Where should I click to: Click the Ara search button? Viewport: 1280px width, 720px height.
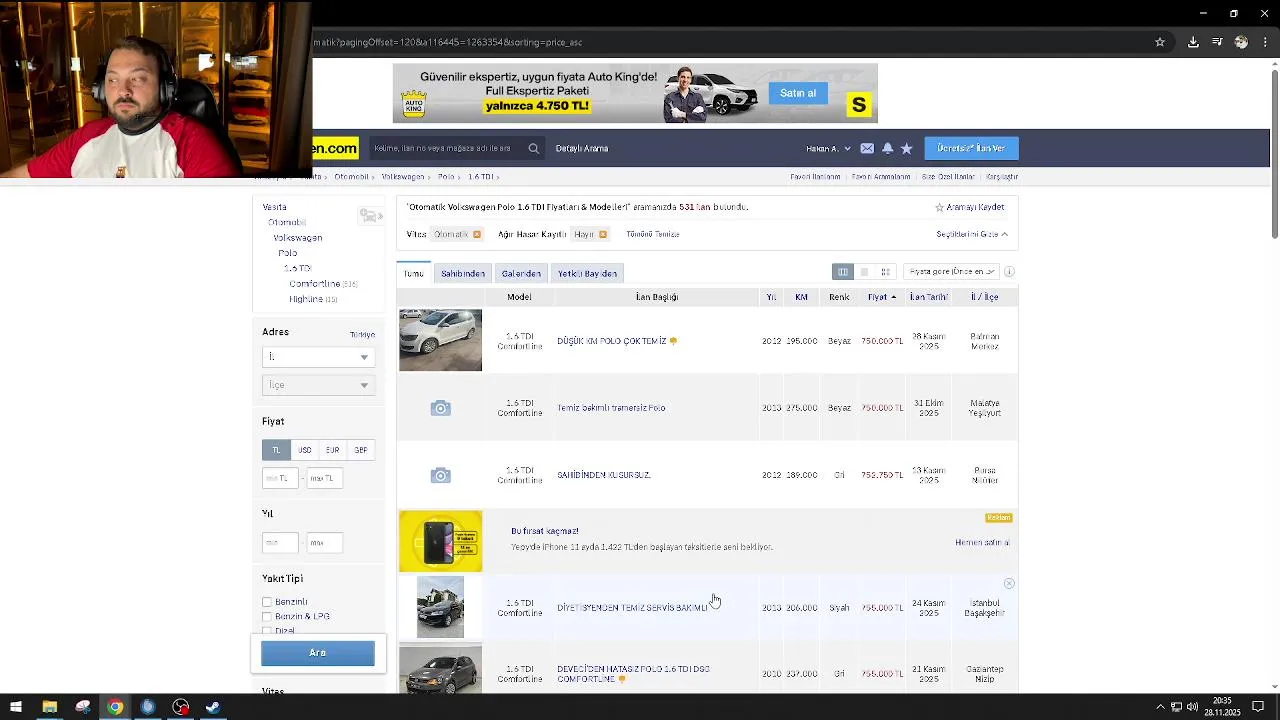point(318,653)
